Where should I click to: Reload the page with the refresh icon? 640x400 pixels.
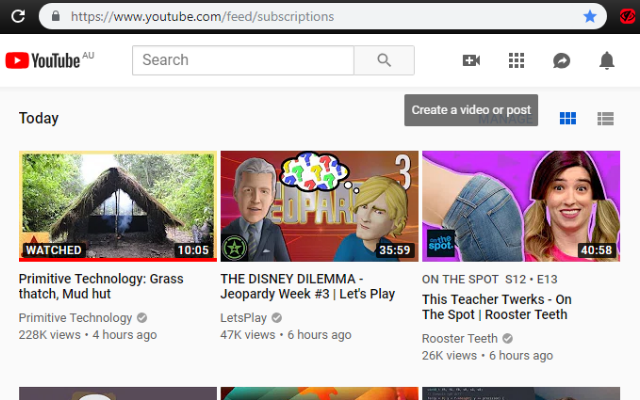pos(18,16)
